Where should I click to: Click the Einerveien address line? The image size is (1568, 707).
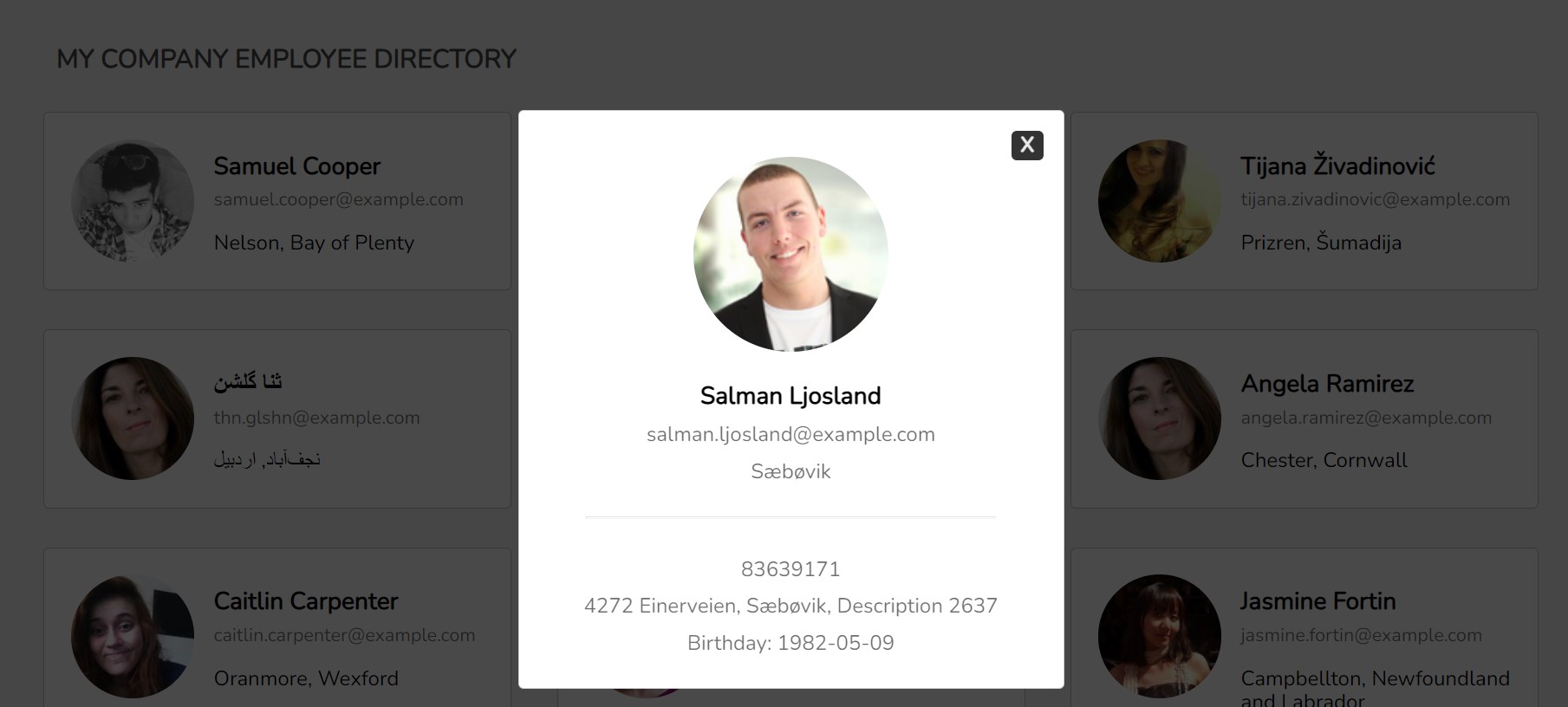click(791, 606)
